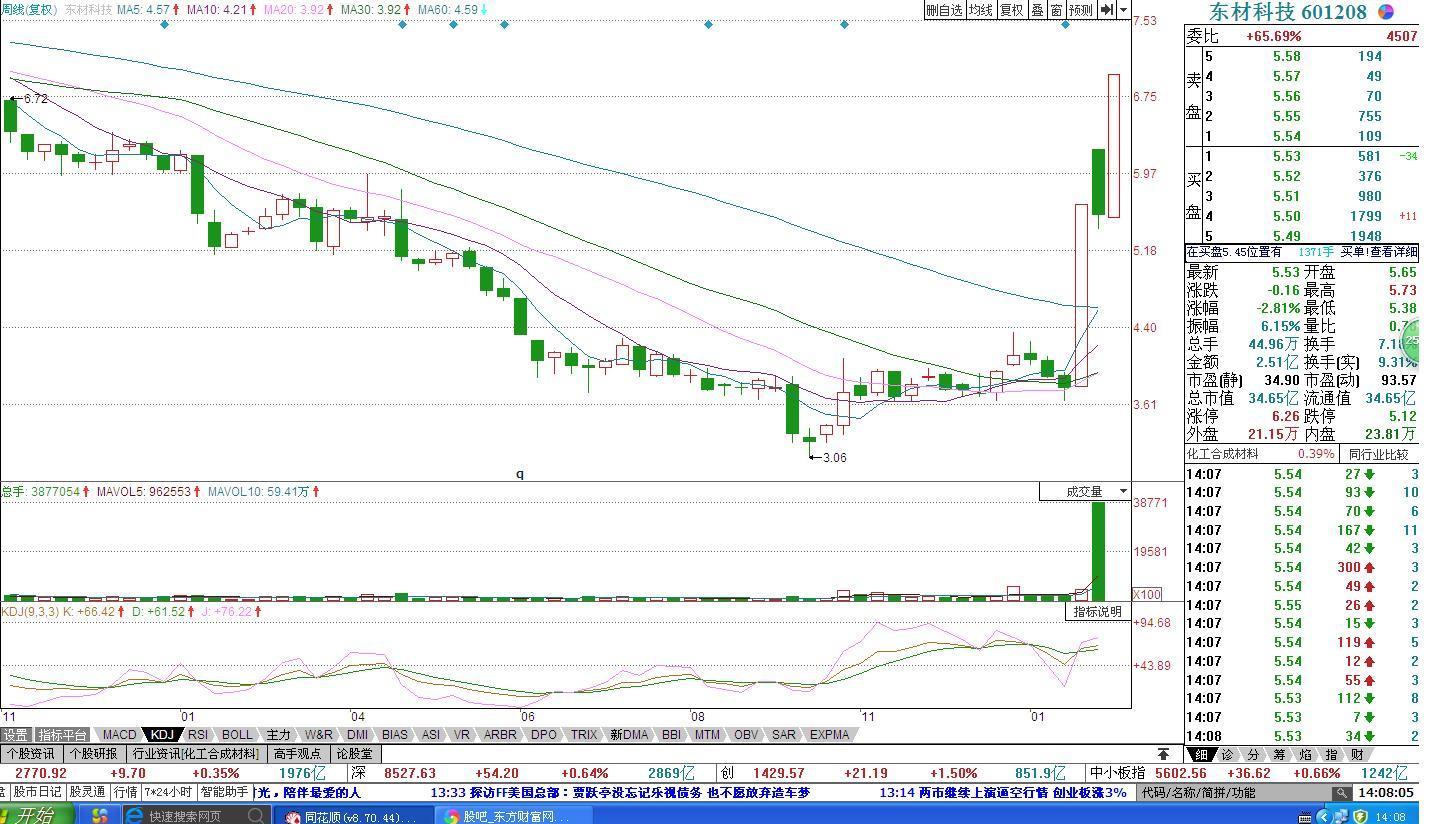Image resolution: width=1440 pixels, height=824 pixels.
Task: Click the 代码/名称/简拼/功能 search field
Action: point(1235,792)
